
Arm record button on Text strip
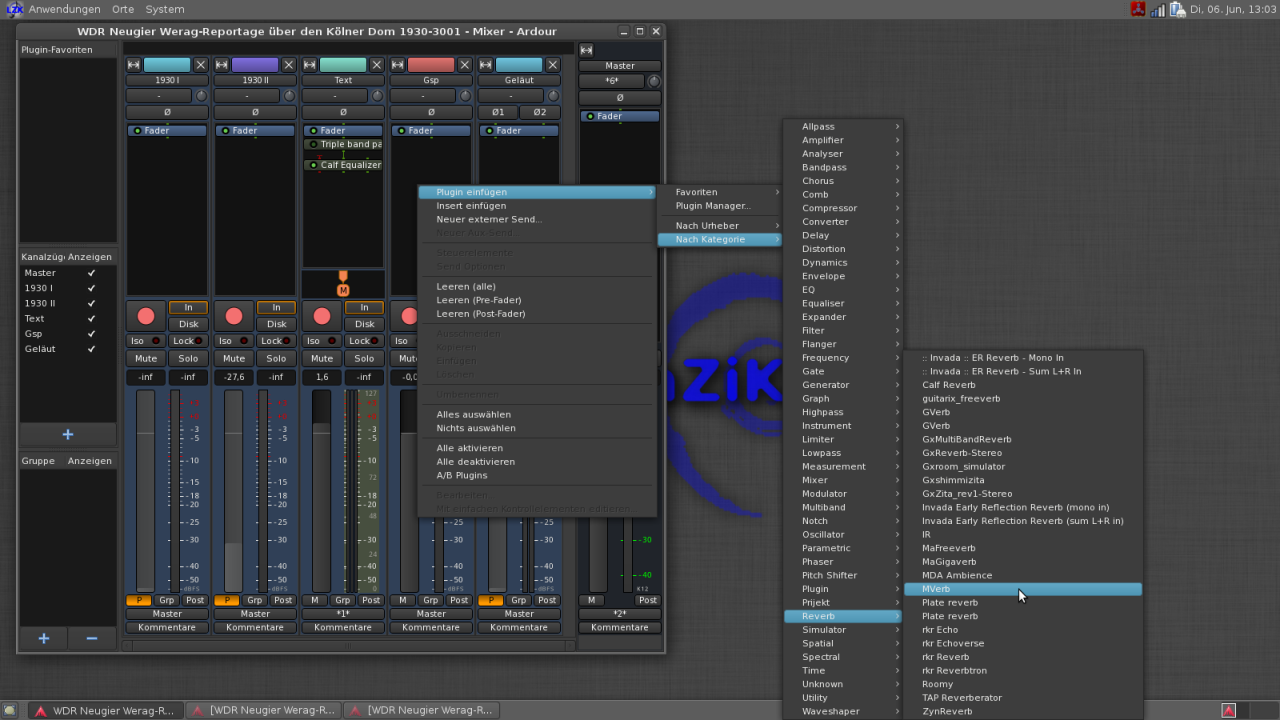(x=322, y=316)
